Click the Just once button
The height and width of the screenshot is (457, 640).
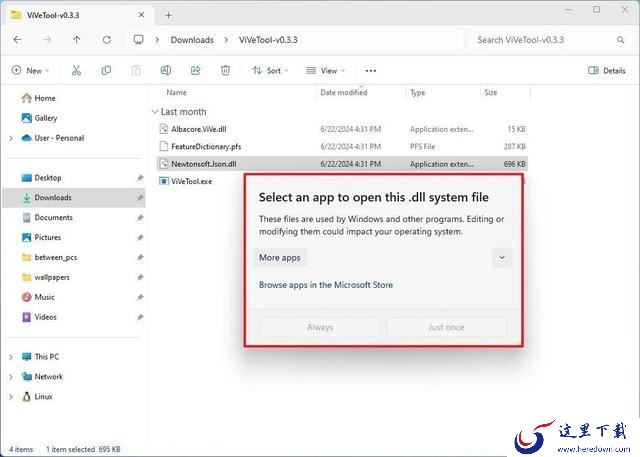click(446, 327)
